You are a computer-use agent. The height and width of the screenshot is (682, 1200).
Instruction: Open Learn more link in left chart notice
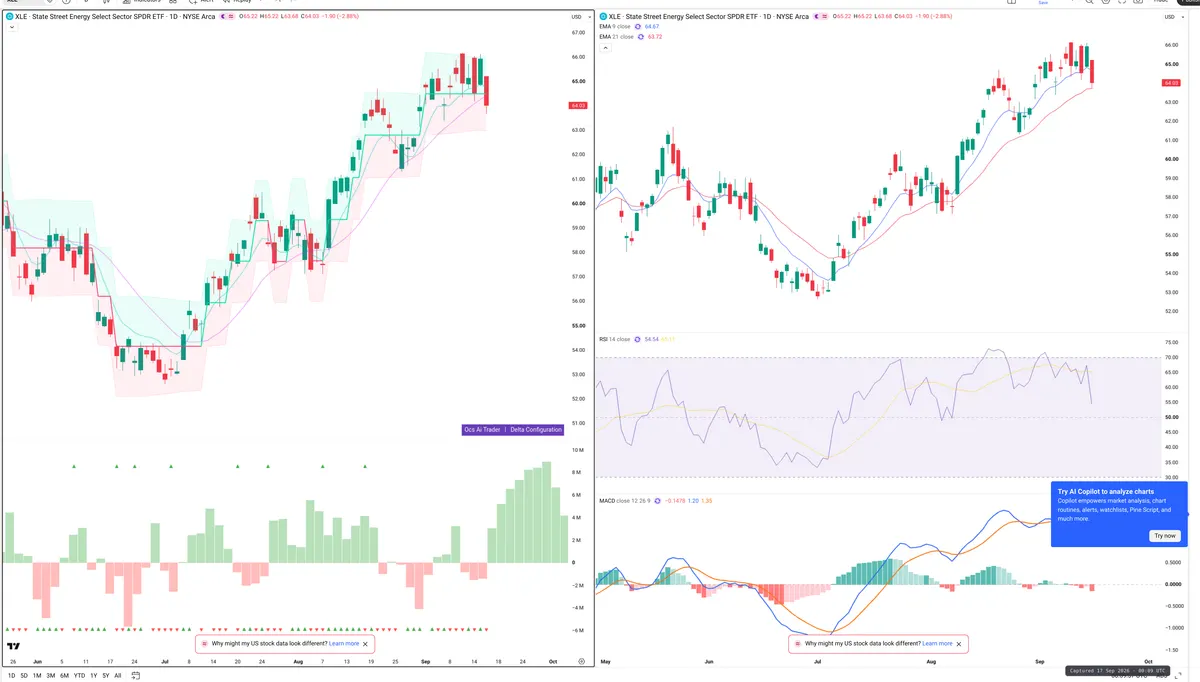tap(344, 644)
